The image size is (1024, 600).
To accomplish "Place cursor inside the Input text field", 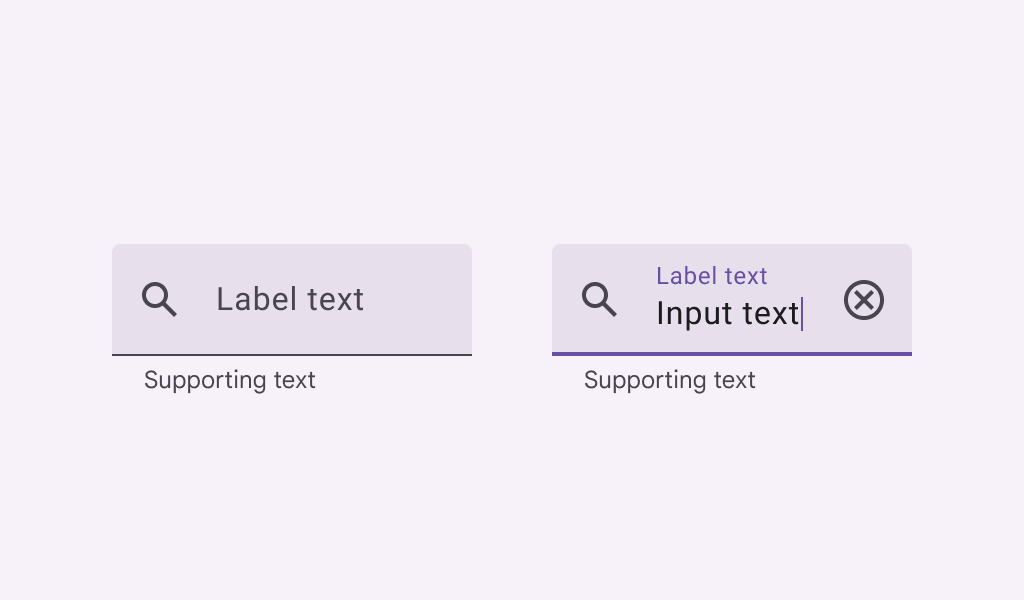I will tap(728, 313).
